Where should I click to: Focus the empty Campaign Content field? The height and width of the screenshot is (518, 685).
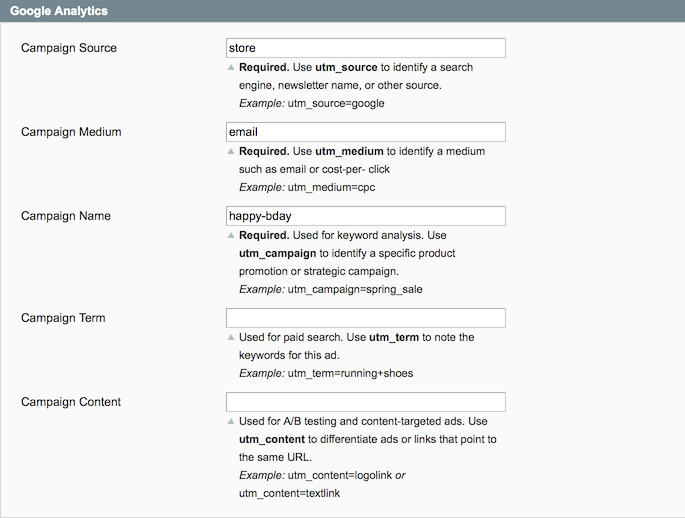366,402
